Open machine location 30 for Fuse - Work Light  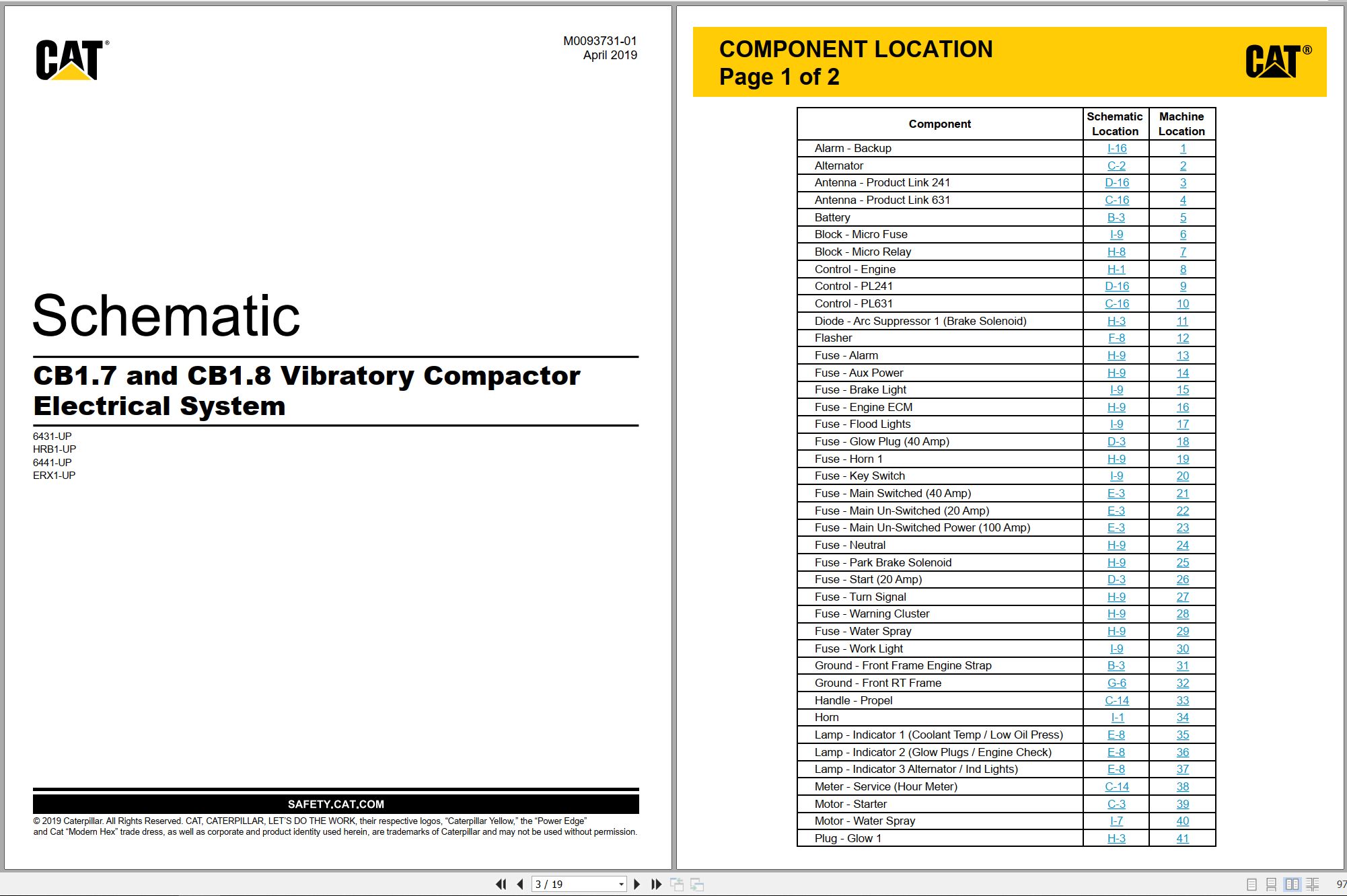[1183, 648]
